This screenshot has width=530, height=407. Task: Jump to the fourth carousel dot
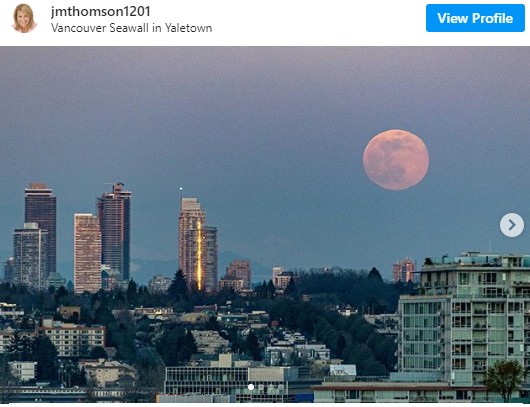(281, 387)
